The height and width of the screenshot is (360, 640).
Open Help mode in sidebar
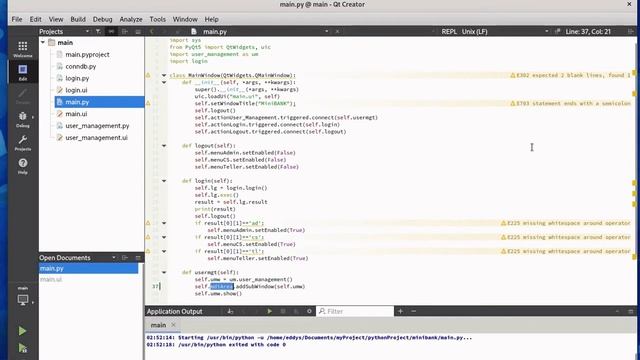tap(23, 166)
